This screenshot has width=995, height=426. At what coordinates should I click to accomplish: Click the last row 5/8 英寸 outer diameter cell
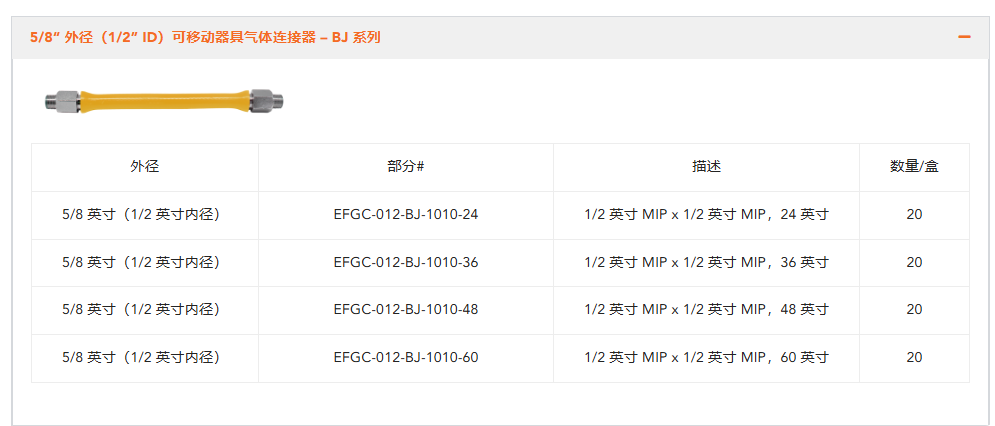pyautogui.click(x=145, y=358)
